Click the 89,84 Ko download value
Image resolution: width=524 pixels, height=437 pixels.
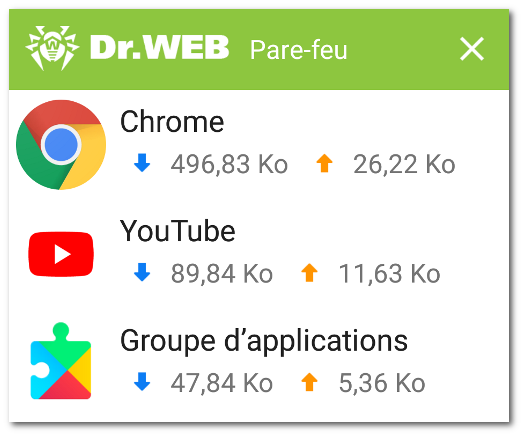[x=222, y=273]
